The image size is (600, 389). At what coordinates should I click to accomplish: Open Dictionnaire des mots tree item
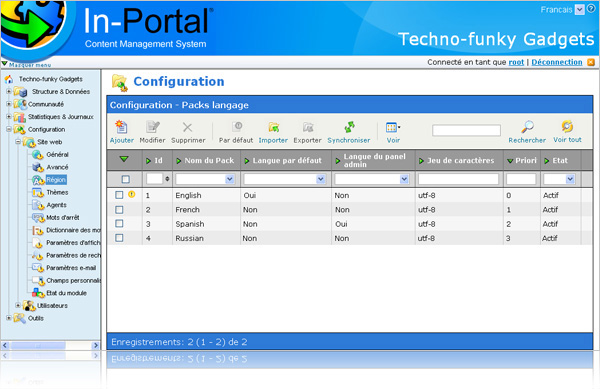[73, 230]
